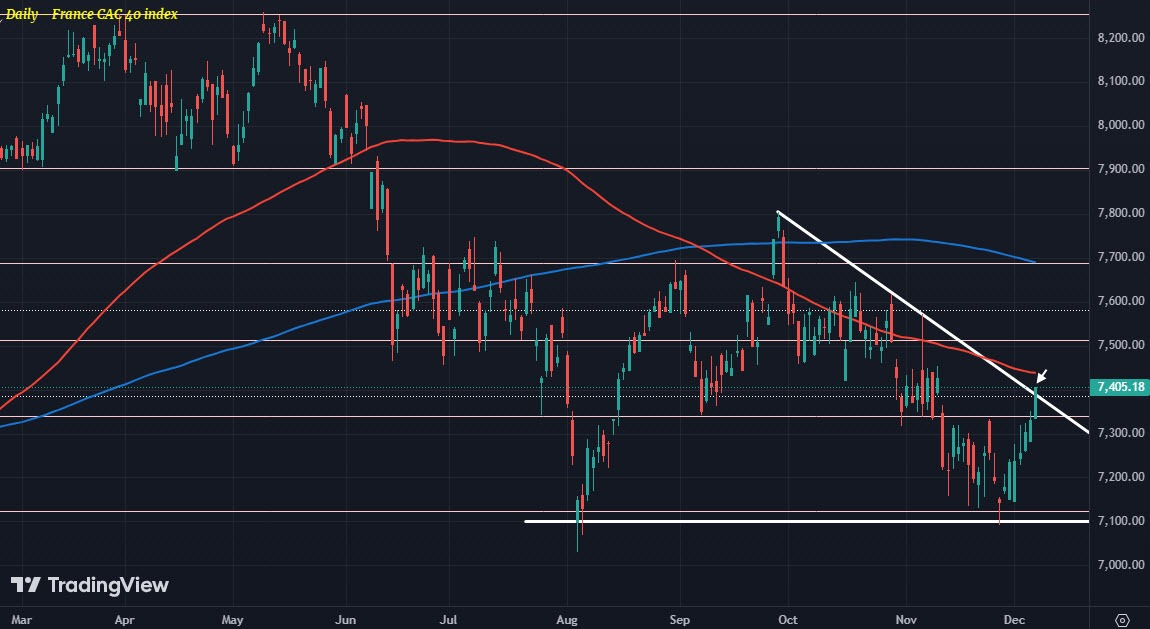
Task: Click the 7,000.00 price axis label
Action: pos(1120,564)
